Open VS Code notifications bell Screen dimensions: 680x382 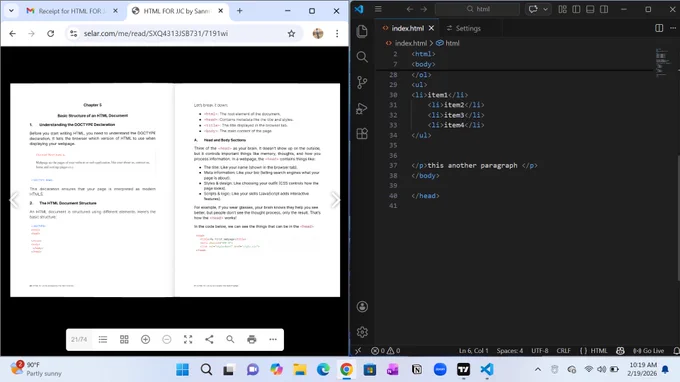point(676,351)
